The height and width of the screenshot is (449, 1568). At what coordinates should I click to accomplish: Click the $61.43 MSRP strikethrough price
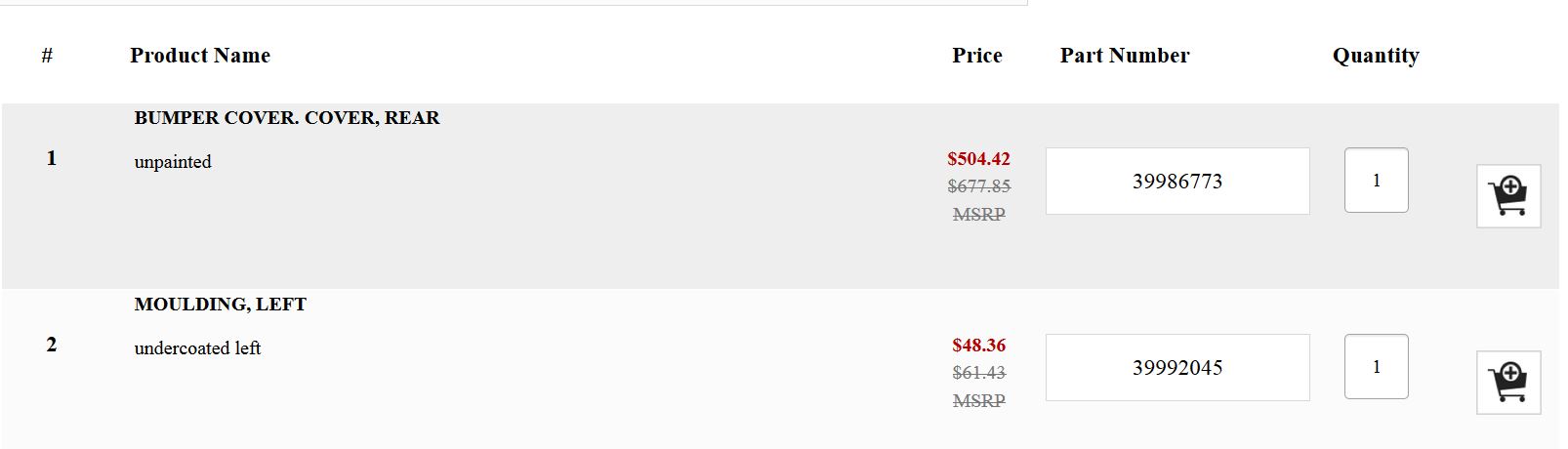[x=978, y=373]
